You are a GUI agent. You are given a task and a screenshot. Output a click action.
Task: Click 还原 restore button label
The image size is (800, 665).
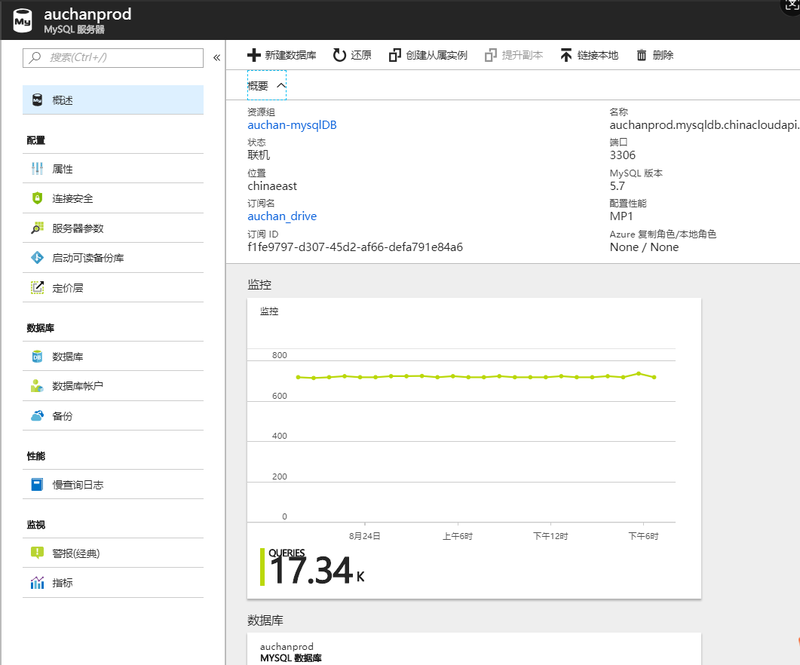point(361,55)
